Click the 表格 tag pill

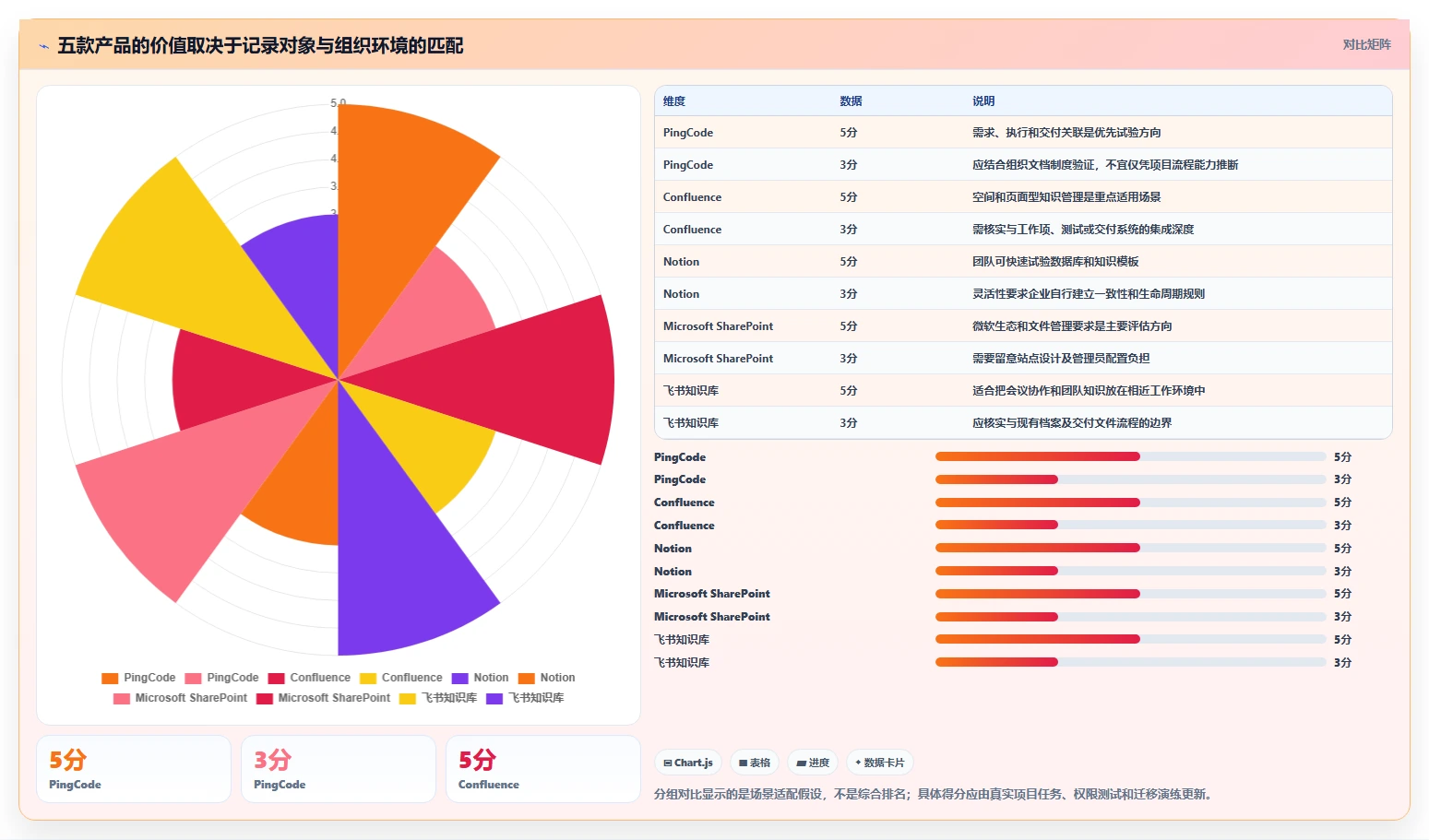(x=755, y=763)
